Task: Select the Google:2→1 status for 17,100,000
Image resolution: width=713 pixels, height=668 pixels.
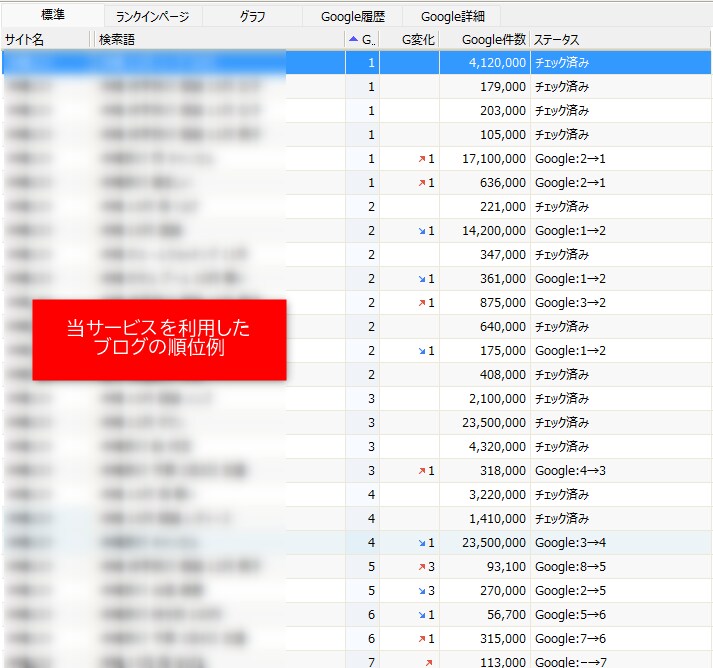Action: coord(570,159)
